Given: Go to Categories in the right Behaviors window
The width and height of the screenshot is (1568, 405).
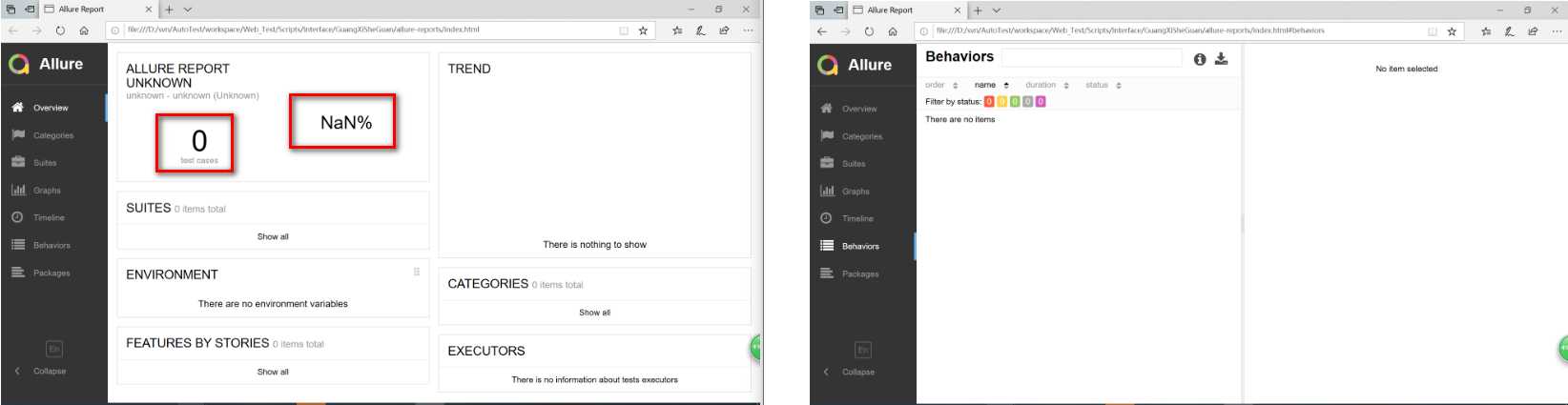Looking at the screenshot, I should coord(862,136).
